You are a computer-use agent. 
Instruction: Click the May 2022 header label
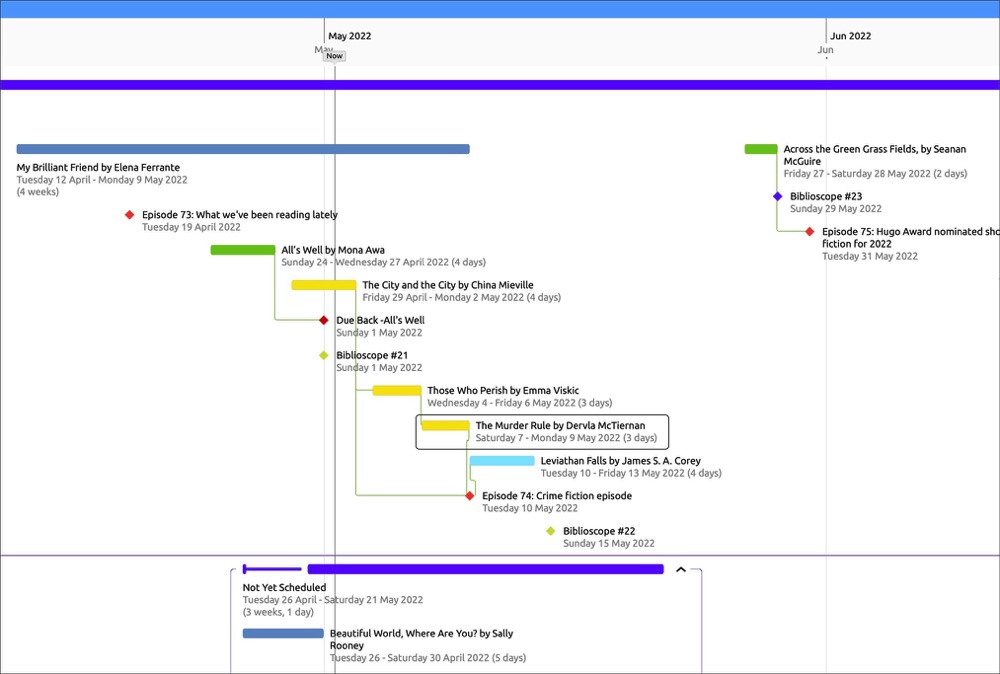pos(350,36)
